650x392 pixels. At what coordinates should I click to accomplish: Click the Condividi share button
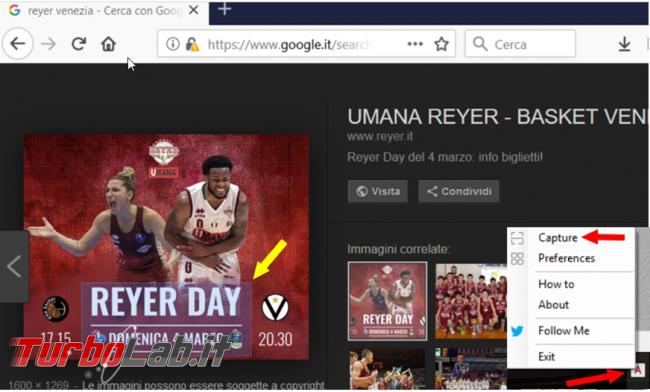click(x=458, y=191)
